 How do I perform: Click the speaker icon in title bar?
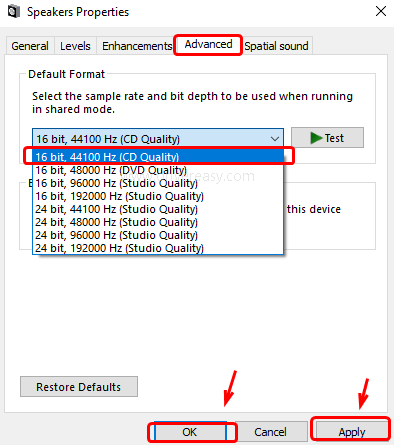tap(14, 12)
